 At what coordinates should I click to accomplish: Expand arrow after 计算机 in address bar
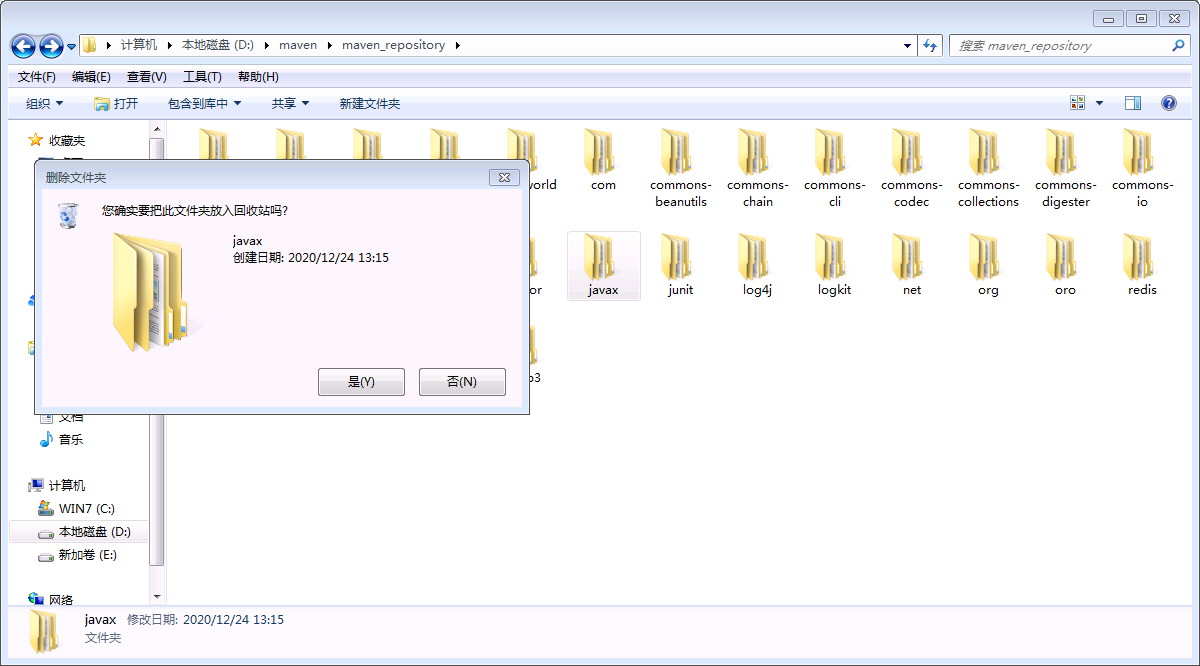[169, 45]
